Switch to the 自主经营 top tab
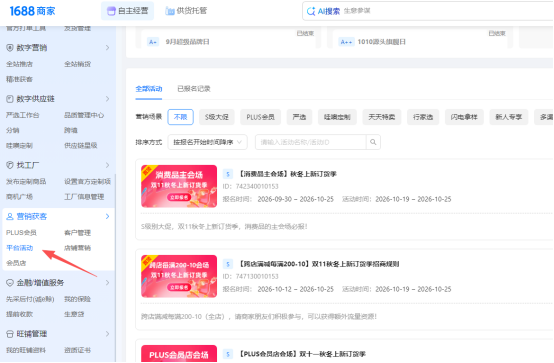554x363 pixels. [x=128, y=11]
